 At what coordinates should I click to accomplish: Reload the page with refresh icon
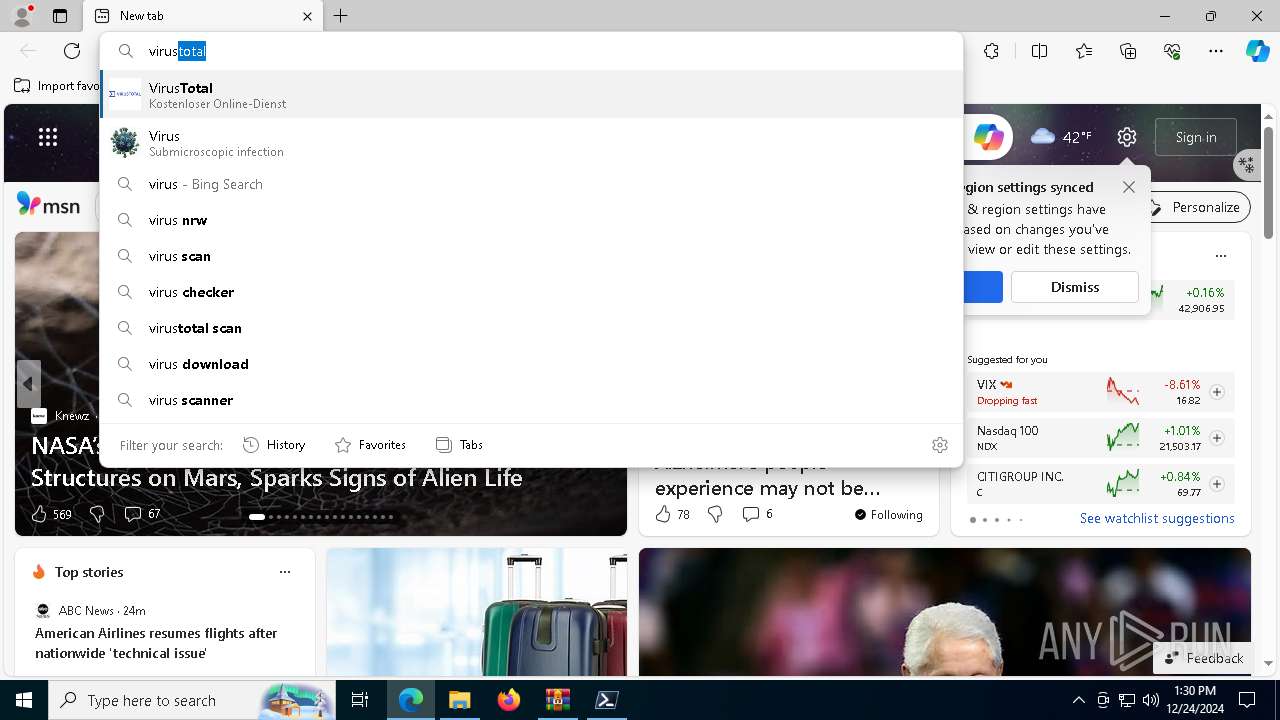point(72,51)
